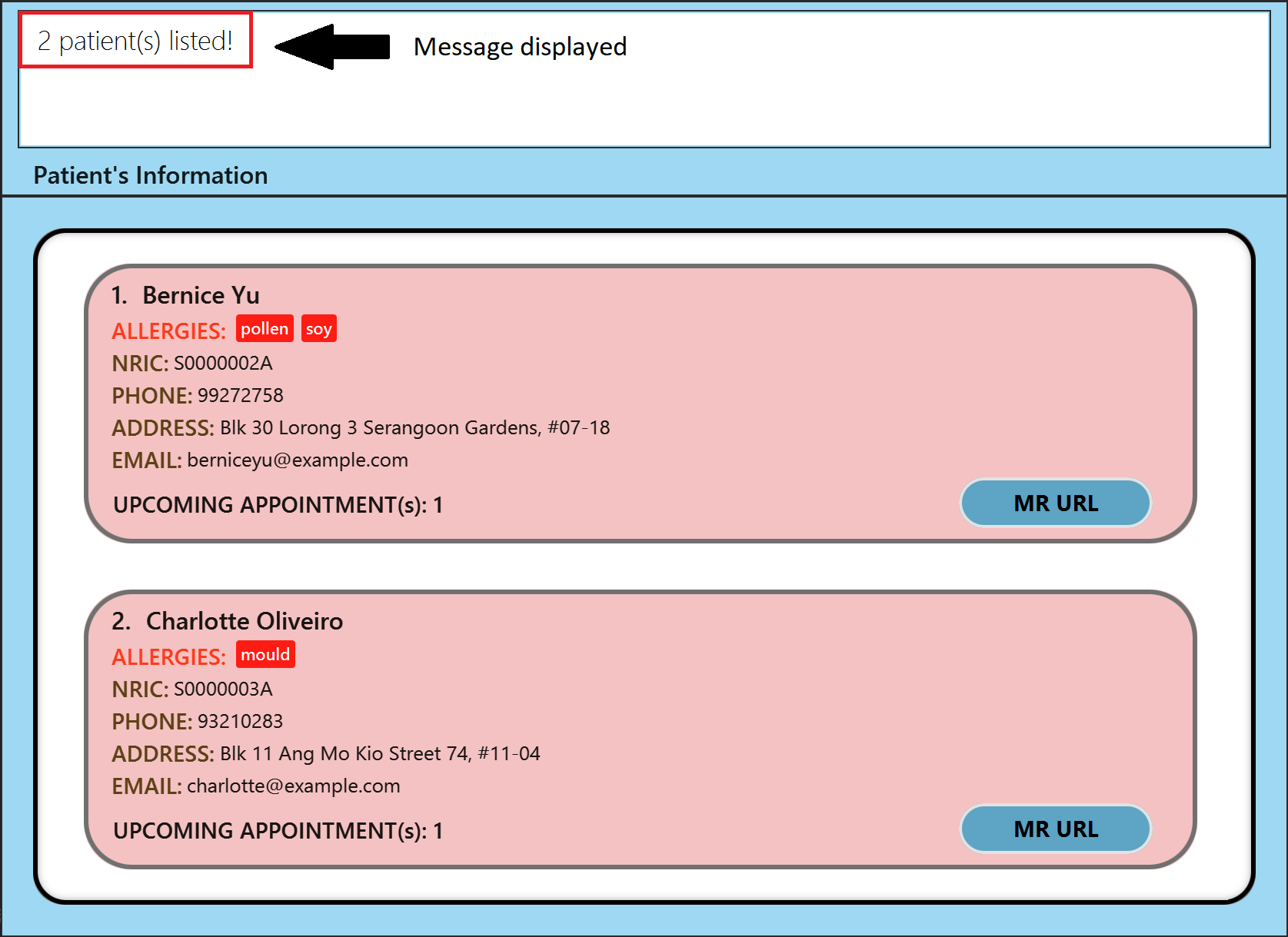Select the Serangoon Gardens address text
The width and height of the screenshot is (1288, 937).
tap(415, 428)
